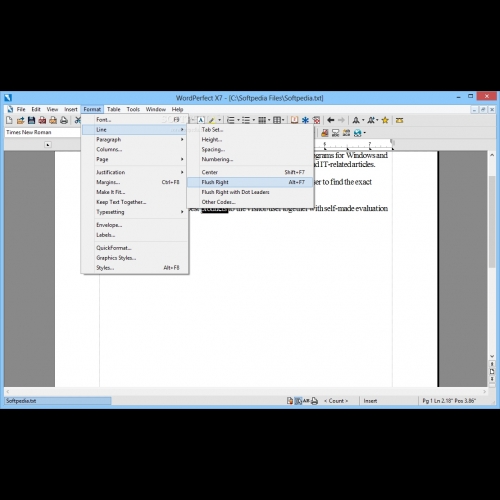Screen dimensions: 500x500
Task: Open the Table menu
Action: [114, 109]
